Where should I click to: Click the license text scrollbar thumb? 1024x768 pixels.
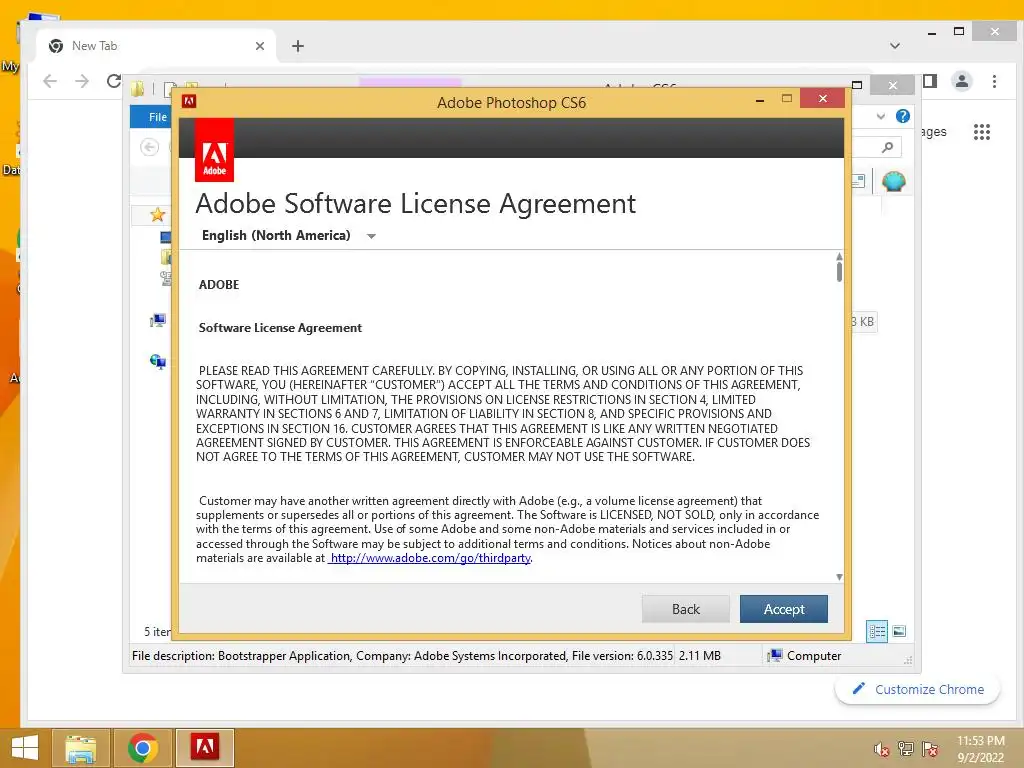click(x=839, y=270)
